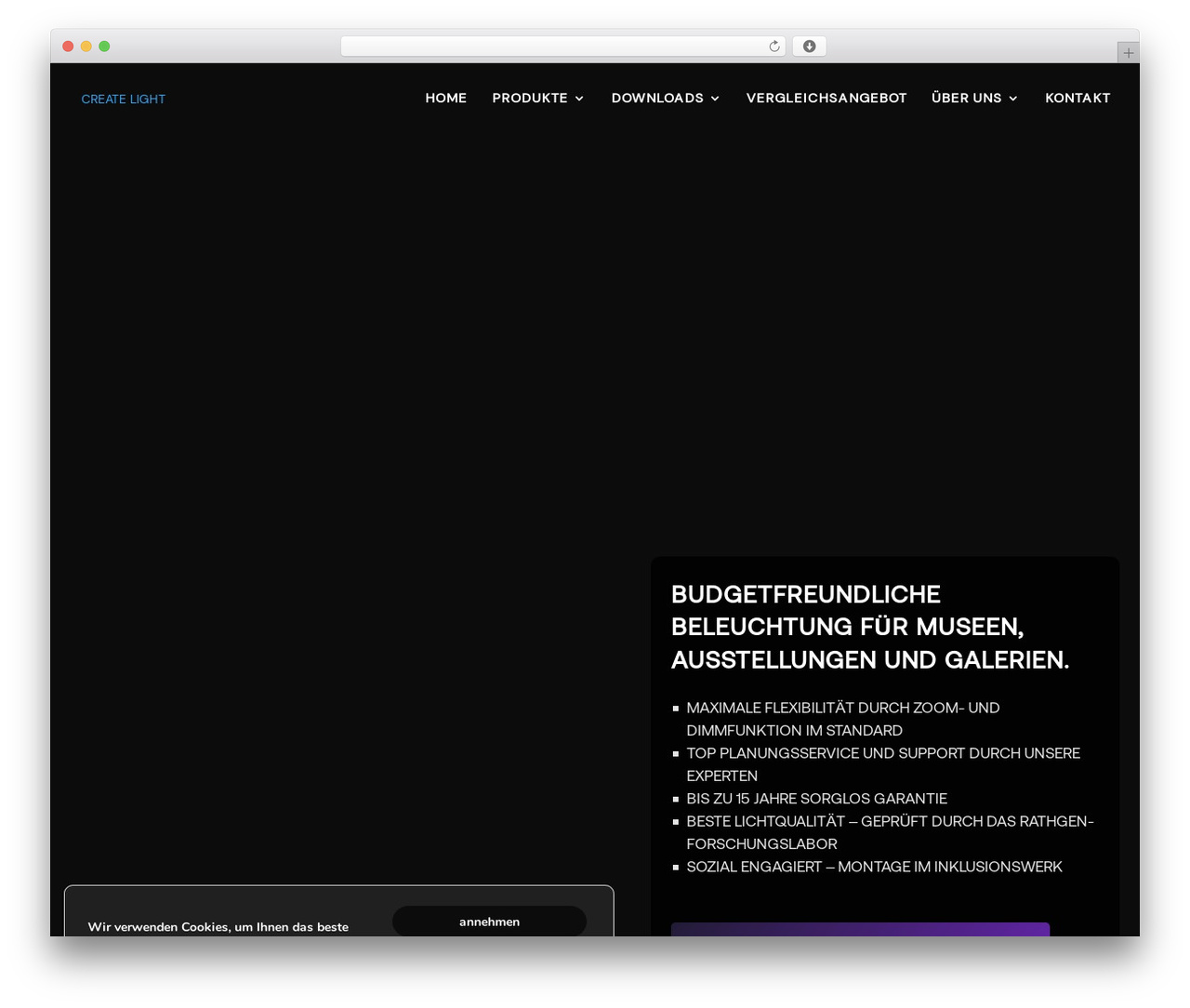
Task: Go to the Home page
Action: pyautogui.click(x=446, y=98)
